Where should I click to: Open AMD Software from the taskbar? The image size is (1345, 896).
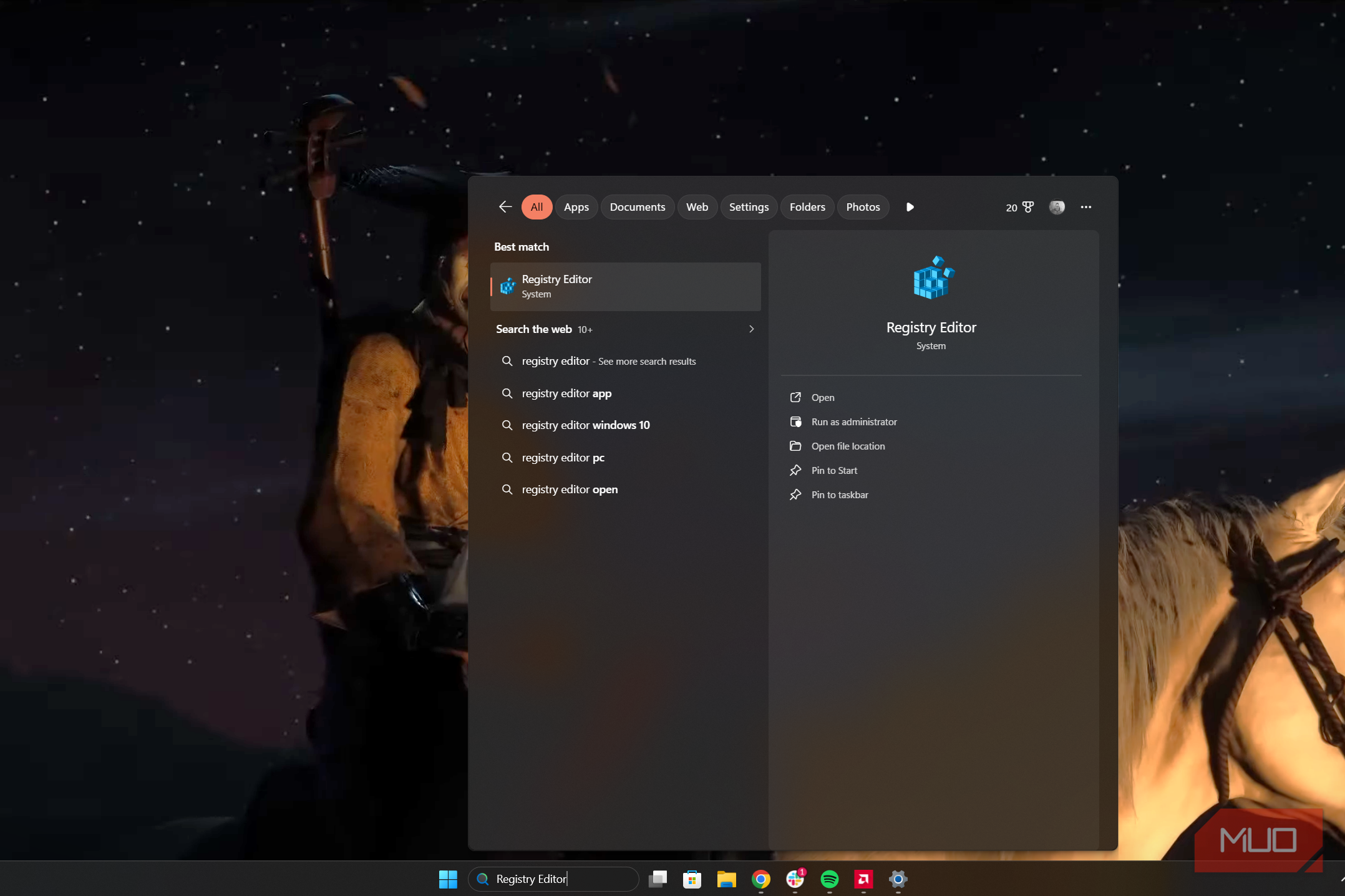pyautogui.click(x=863, y=879)
